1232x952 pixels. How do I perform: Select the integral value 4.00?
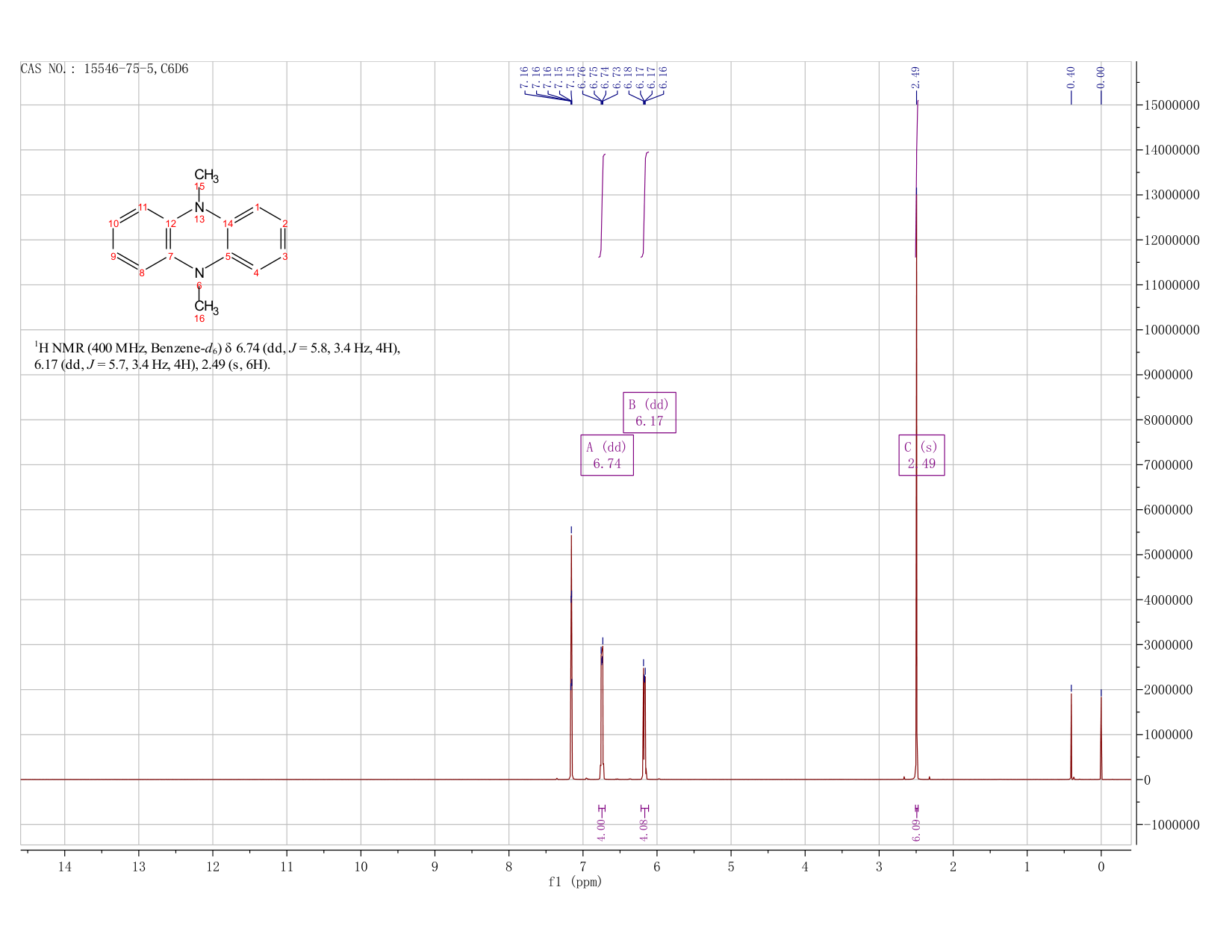click(x=601, y=829)
